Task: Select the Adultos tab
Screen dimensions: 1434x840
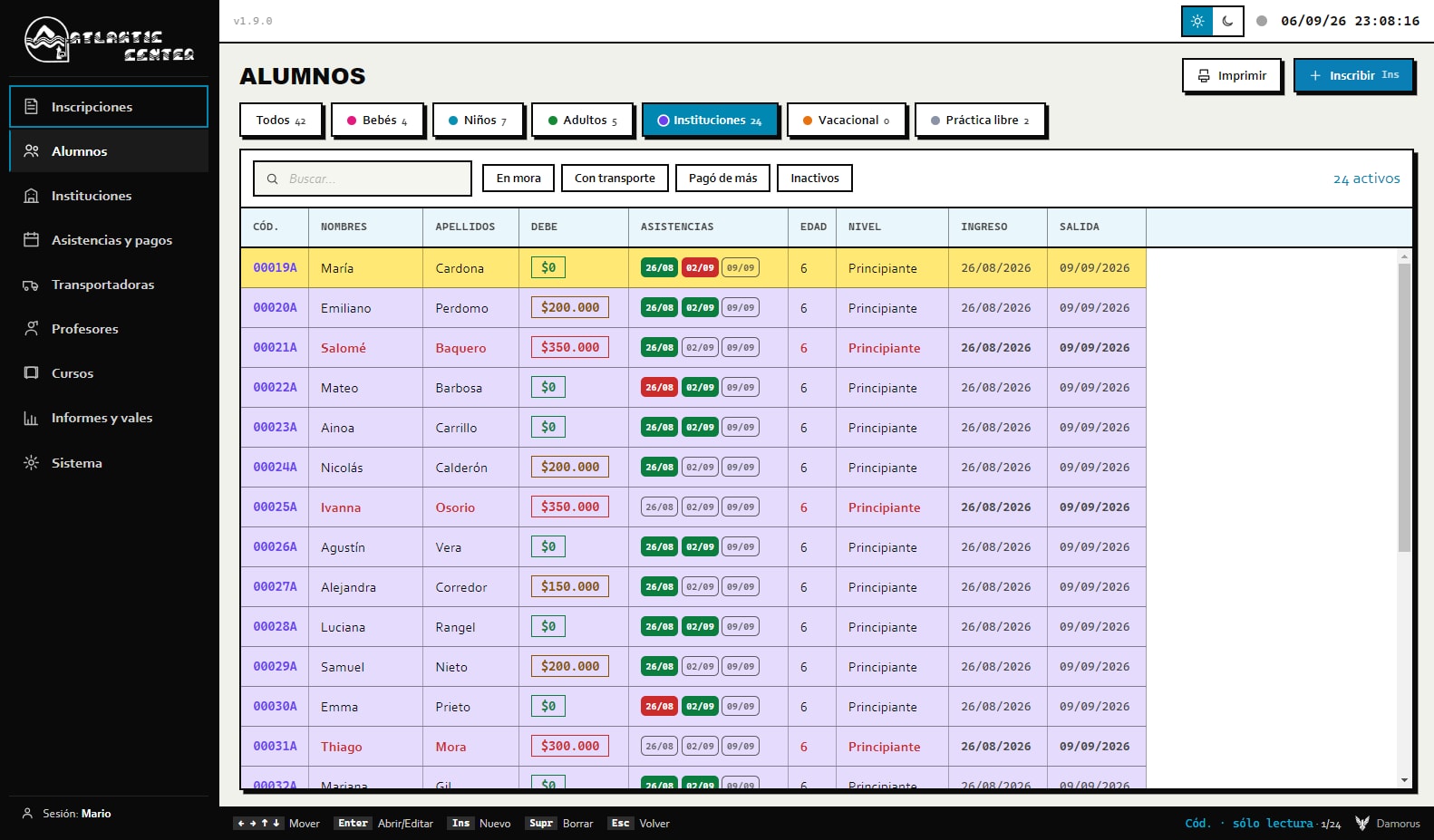Action: click(582, 120)
